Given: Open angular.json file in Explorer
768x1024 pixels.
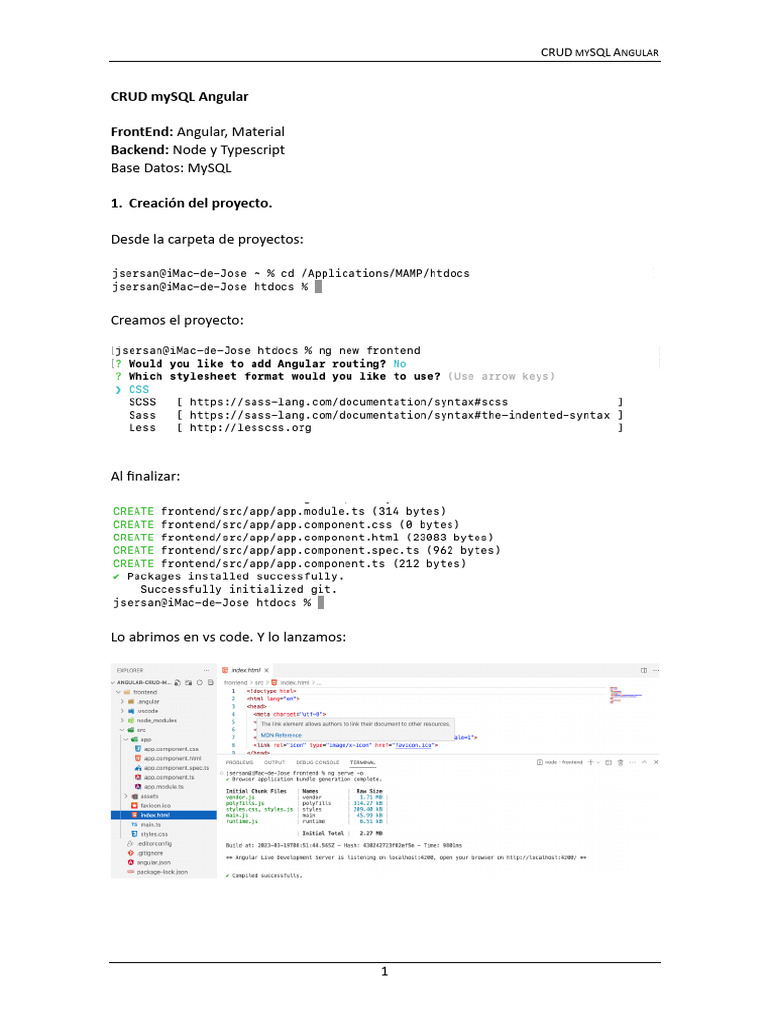Looking at the screenshot, I should (148, 863).
